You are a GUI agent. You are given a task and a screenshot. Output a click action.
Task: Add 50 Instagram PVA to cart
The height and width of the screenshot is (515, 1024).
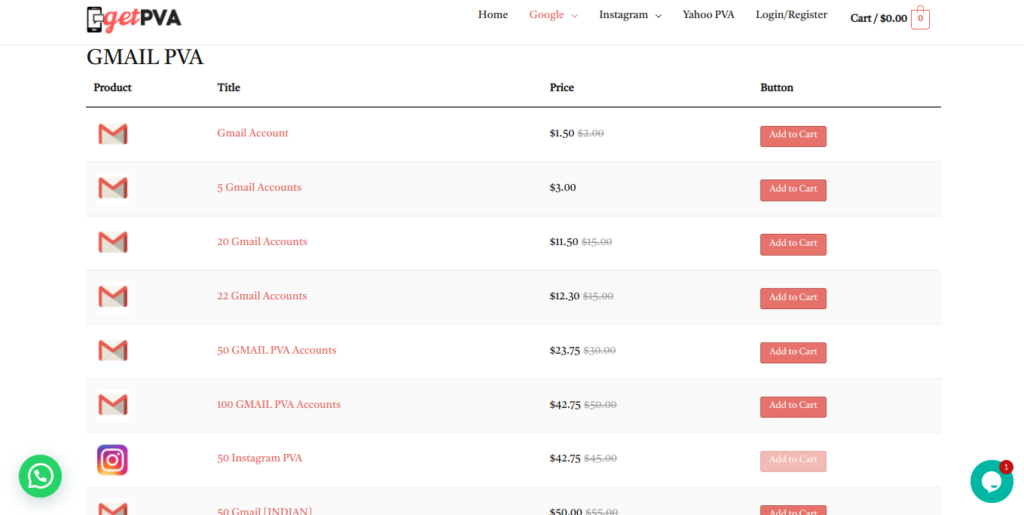pyautogui.click(x=793, y=461)
